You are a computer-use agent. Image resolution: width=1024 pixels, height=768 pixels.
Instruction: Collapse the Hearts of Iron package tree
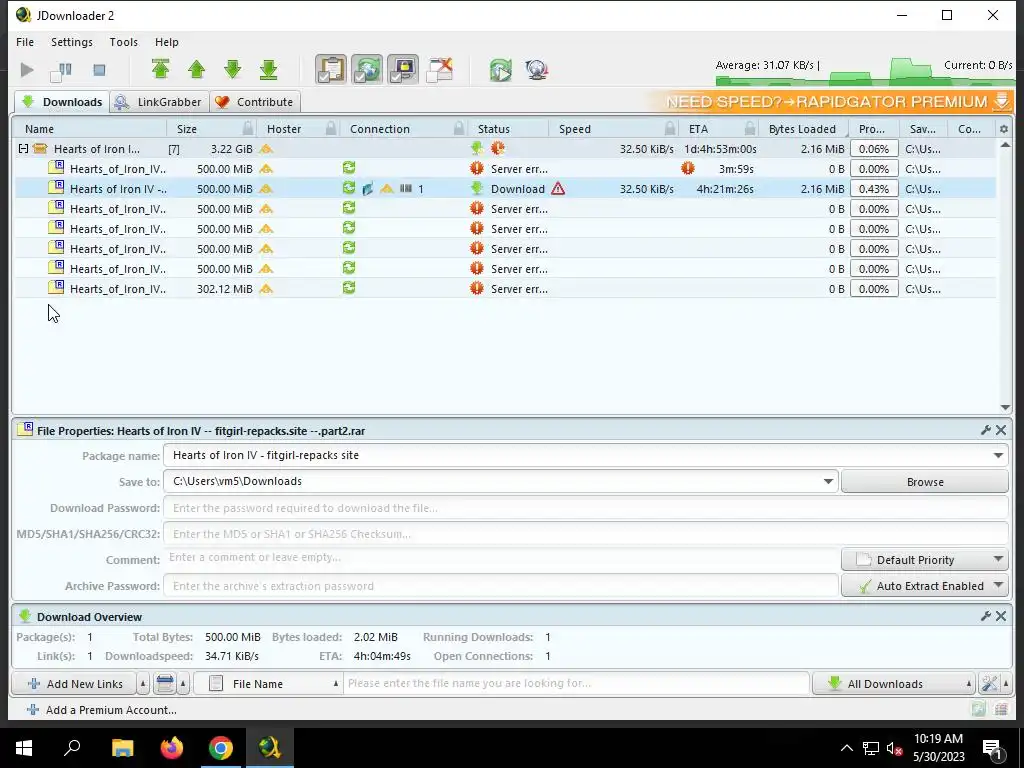pos(24,149)
